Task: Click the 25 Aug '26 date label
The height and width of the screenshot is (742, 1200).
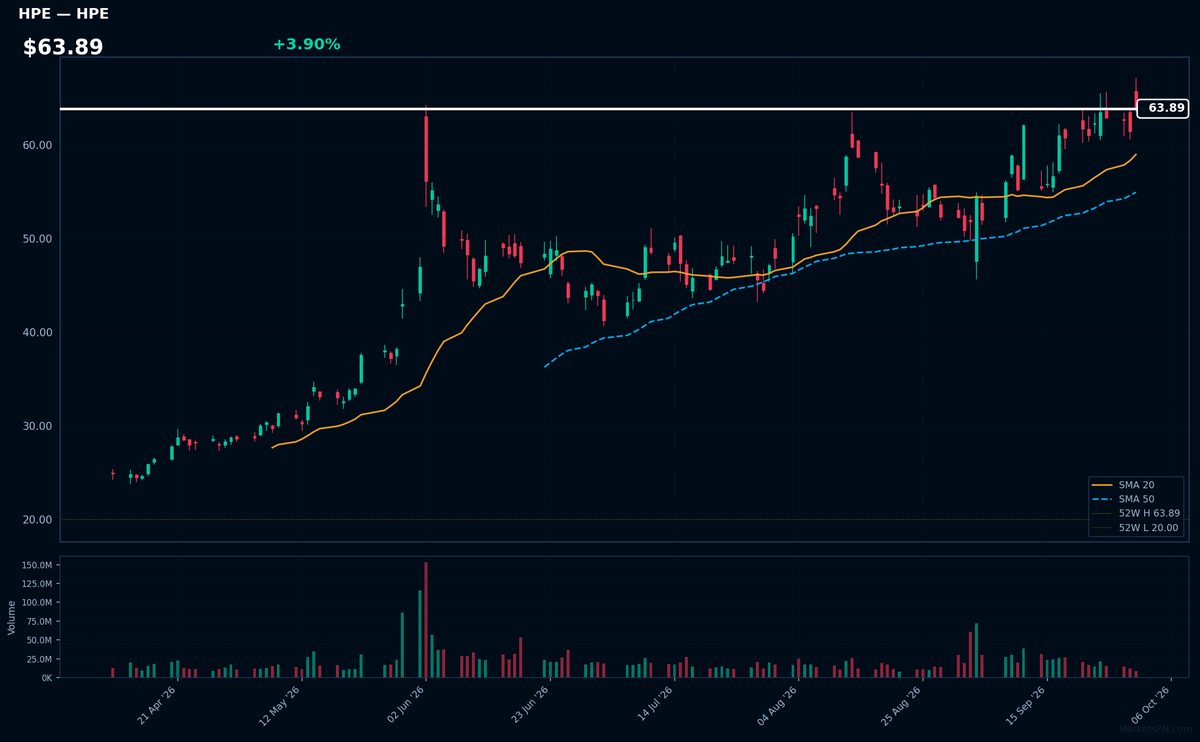Action: click(902, 705)
